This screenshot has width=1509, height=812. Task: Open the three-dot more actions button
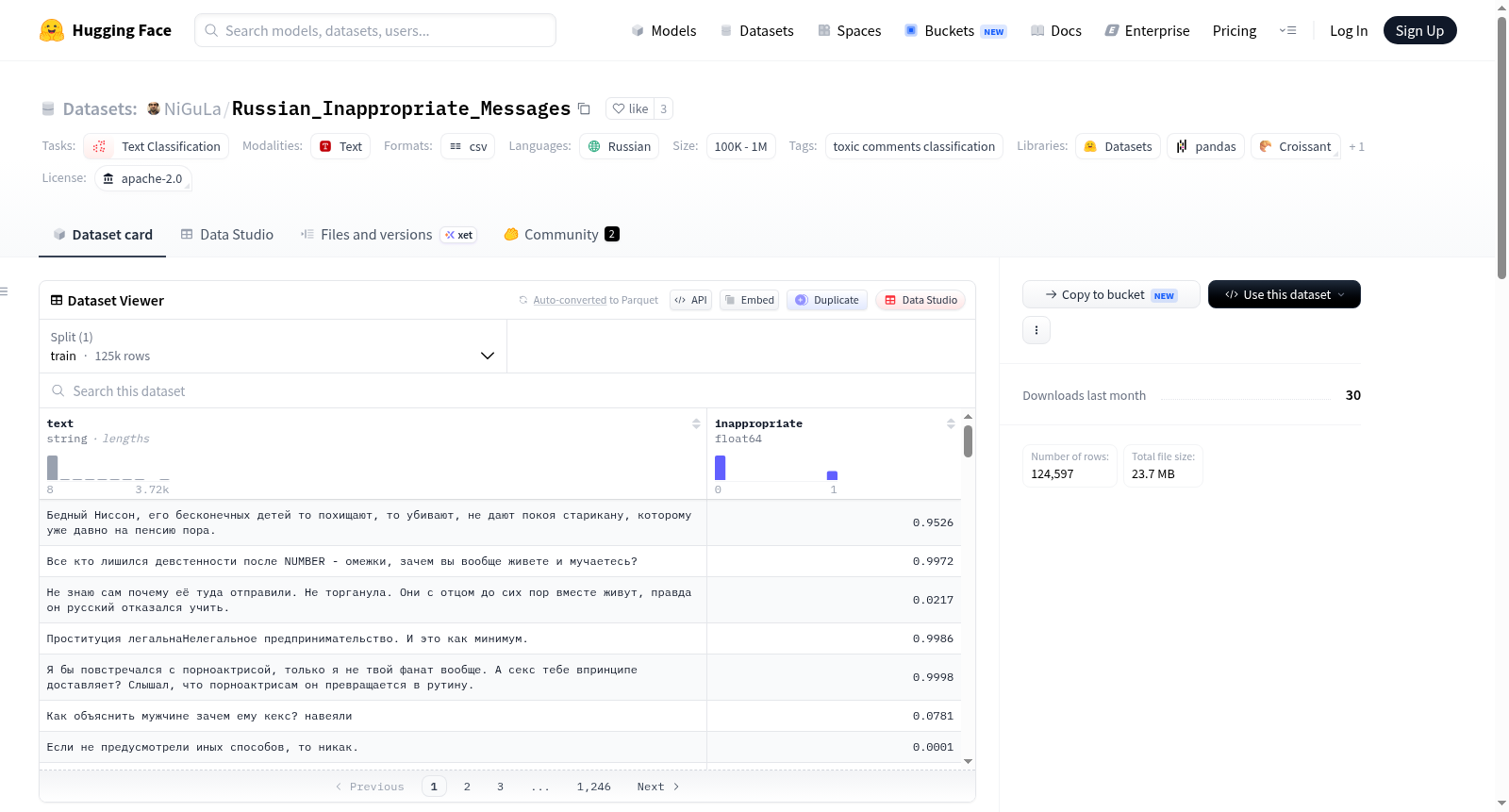click(x=1036, y=330)
